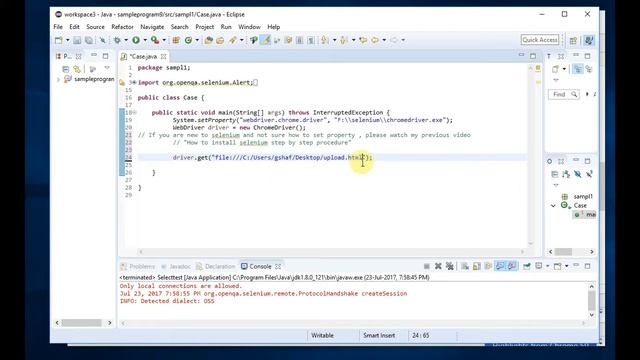Click the Save toolbar icon
Image resolution: width=640 pixels, height=360 pixels.
pyautogui.click(x=77, y=40)
